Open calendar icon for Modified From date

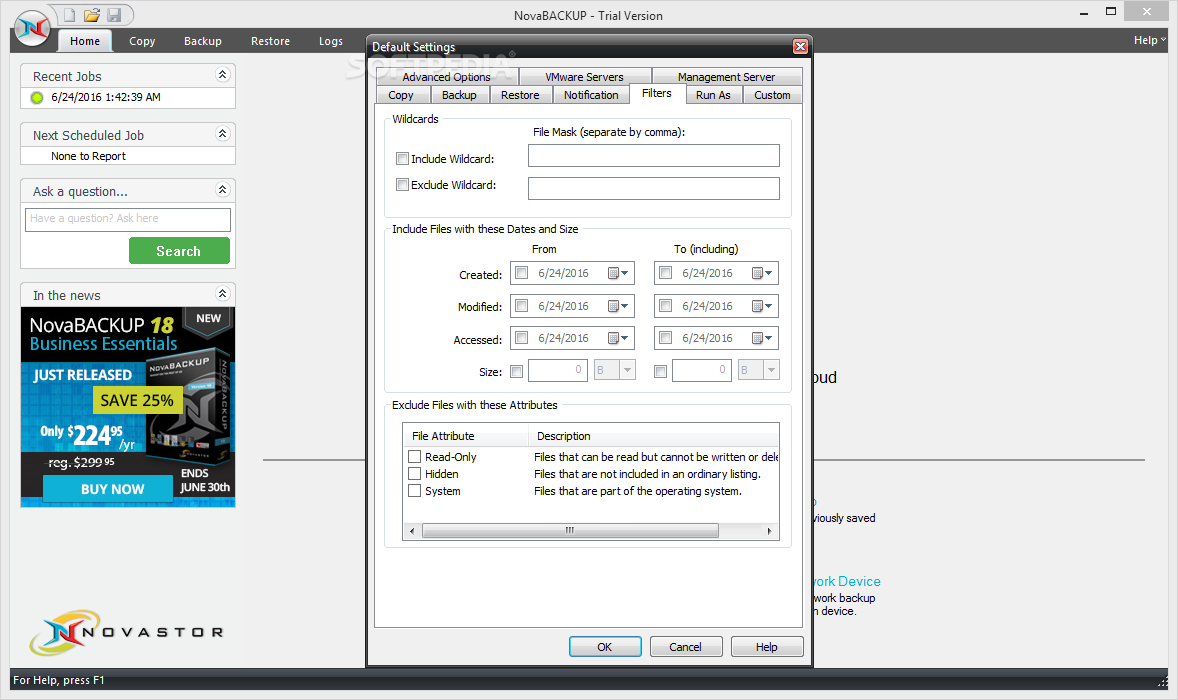618,306
